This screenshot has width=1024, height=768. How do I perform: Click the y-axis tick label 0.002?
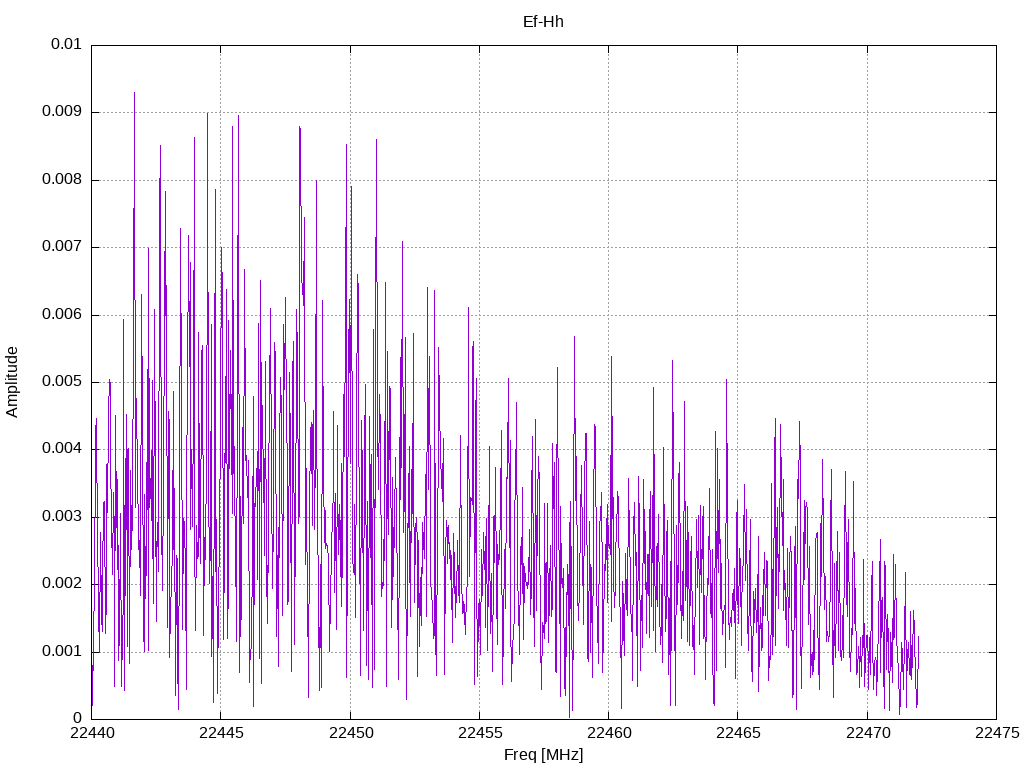pos(62,584)
